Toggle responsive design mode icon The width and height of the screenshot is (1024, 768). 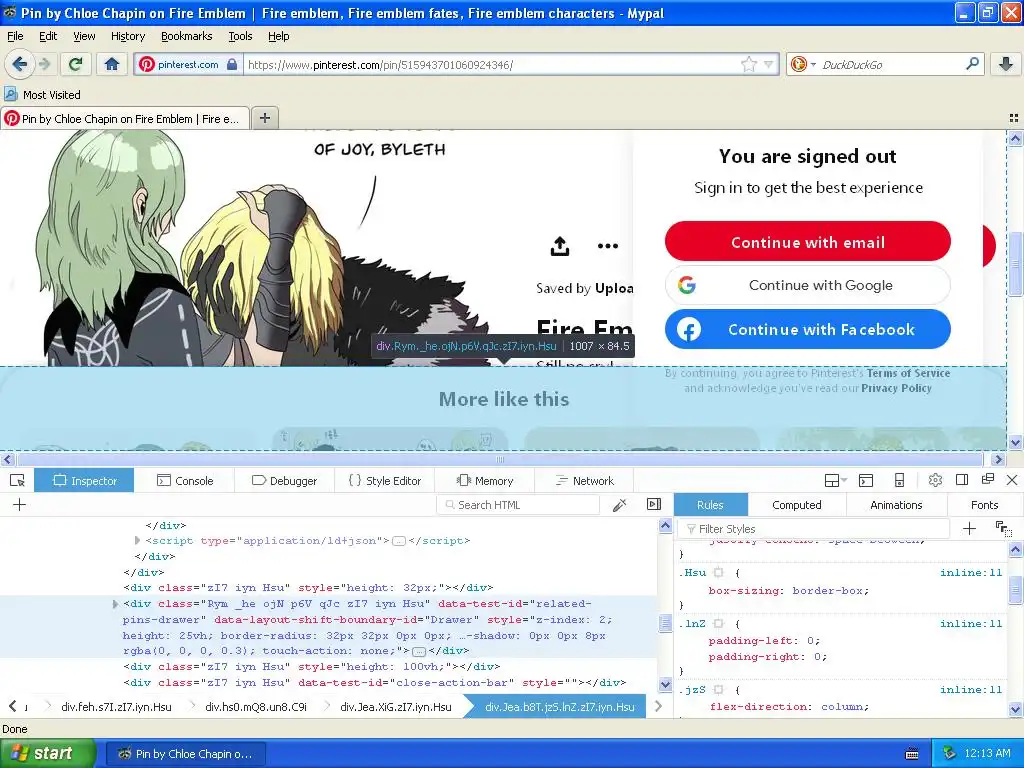(899, 480)
